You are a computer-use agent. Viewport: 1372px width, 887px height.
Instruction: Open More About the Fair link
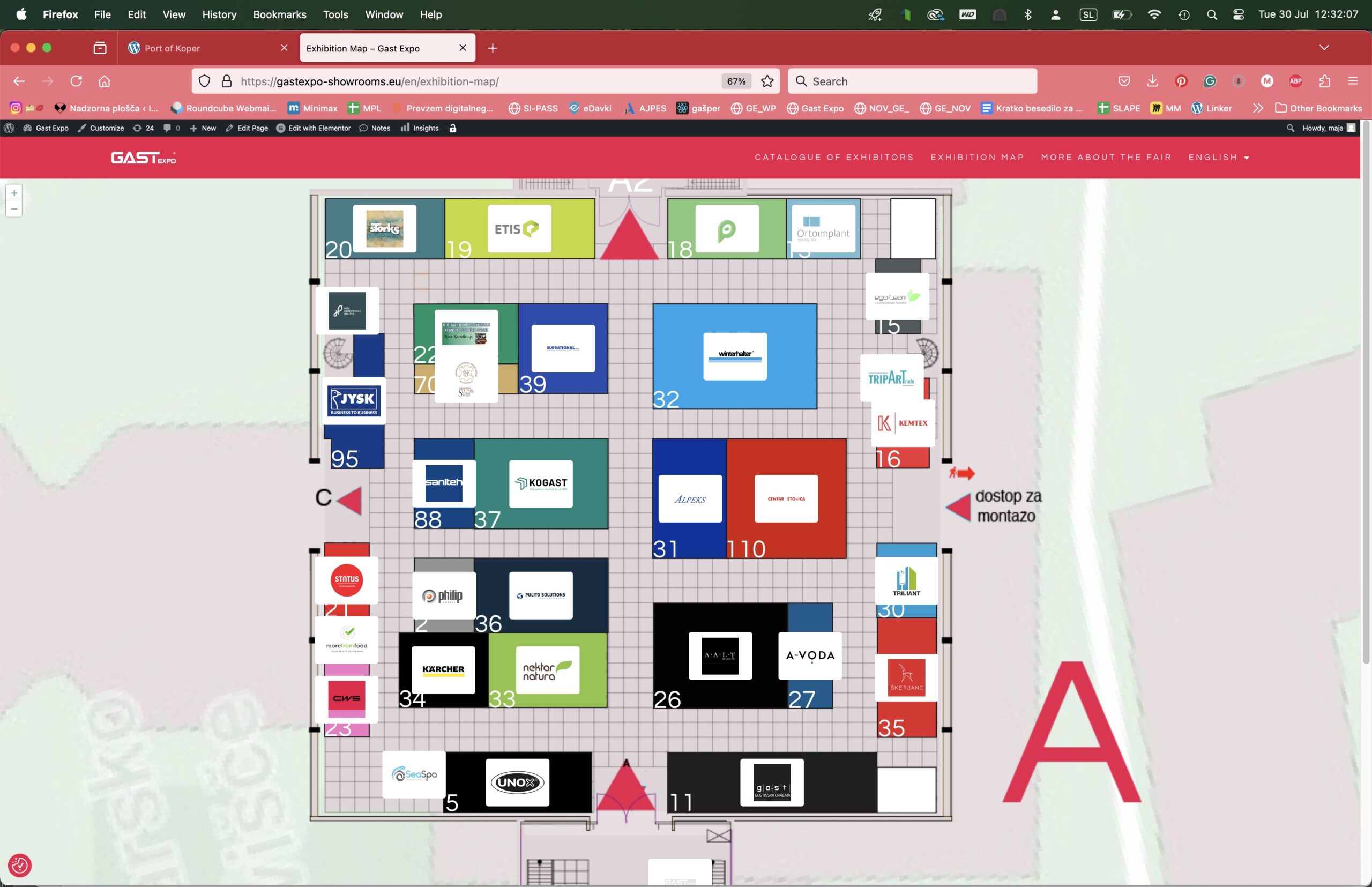tap(1106, 157)
